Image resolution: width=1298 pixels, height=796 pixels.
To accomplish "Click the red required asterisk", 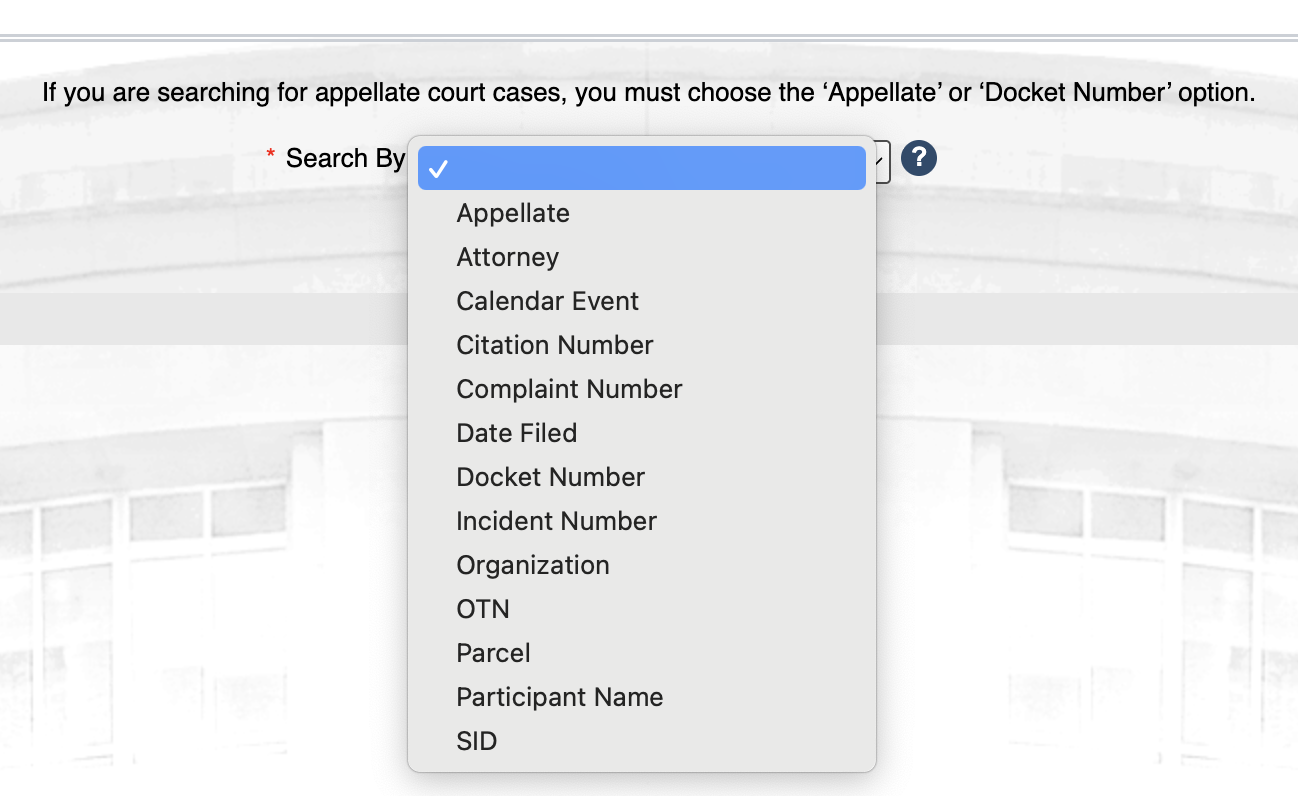I will coord(270,155).
